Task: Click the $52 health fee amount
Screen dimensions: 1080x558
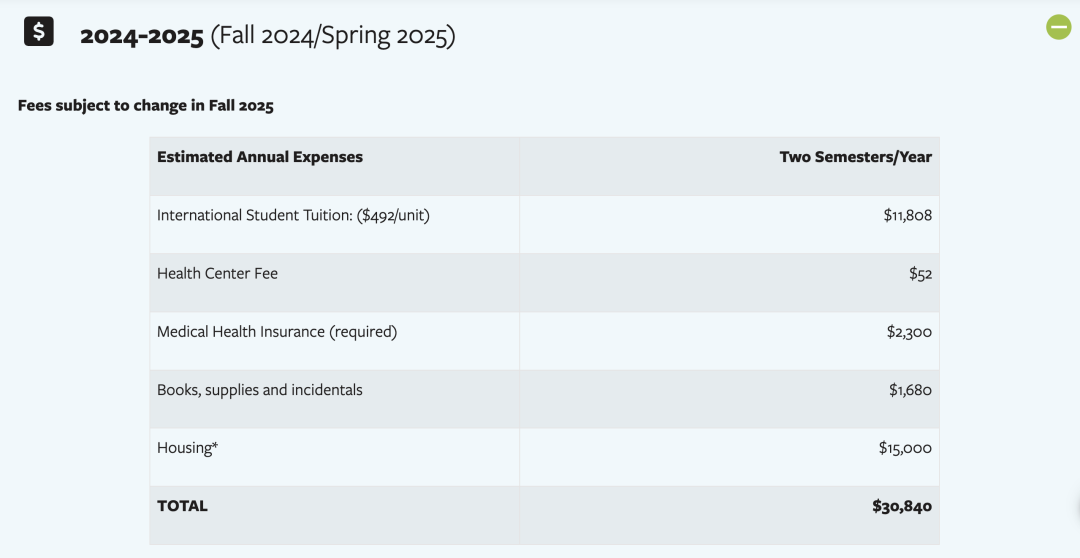Action: pyautogui.click(x=920, y=274)
